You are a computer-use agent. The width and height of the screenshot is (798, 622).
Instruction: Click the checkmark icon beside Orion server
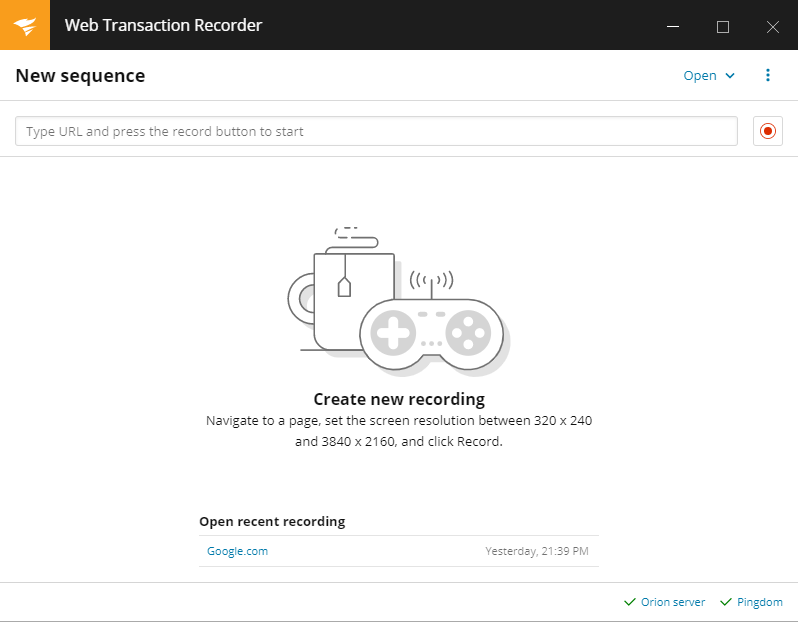point(629,602)
